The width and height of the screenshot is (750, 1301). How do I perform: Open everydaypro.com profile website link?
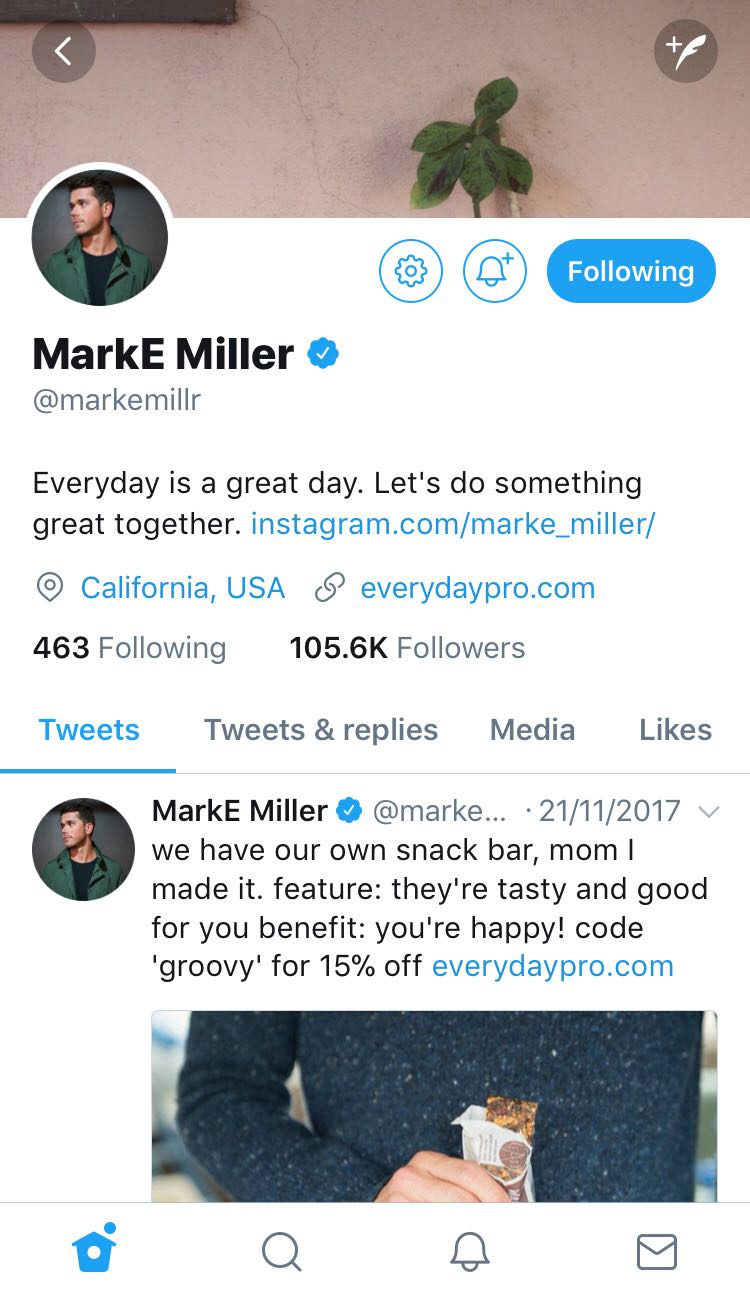[x=477, y=588]
